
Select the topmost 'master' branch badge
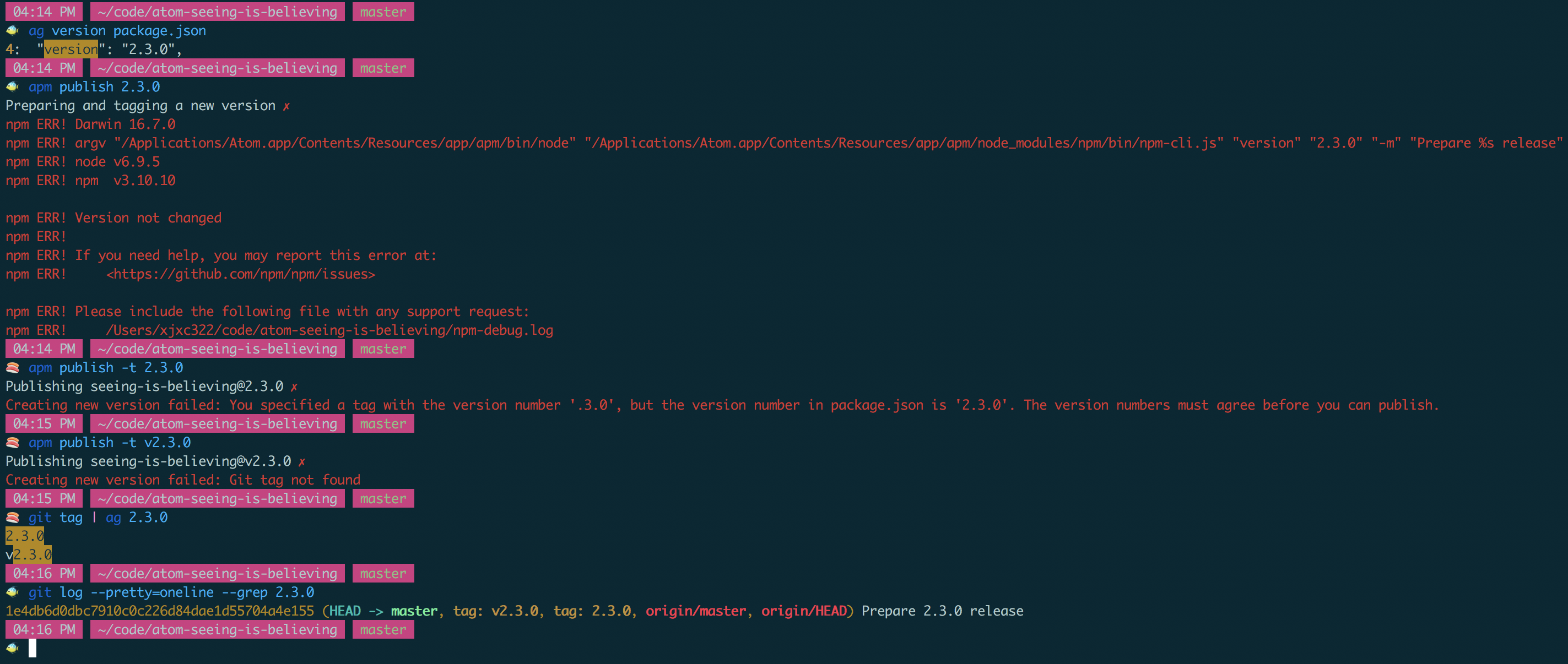383,11
